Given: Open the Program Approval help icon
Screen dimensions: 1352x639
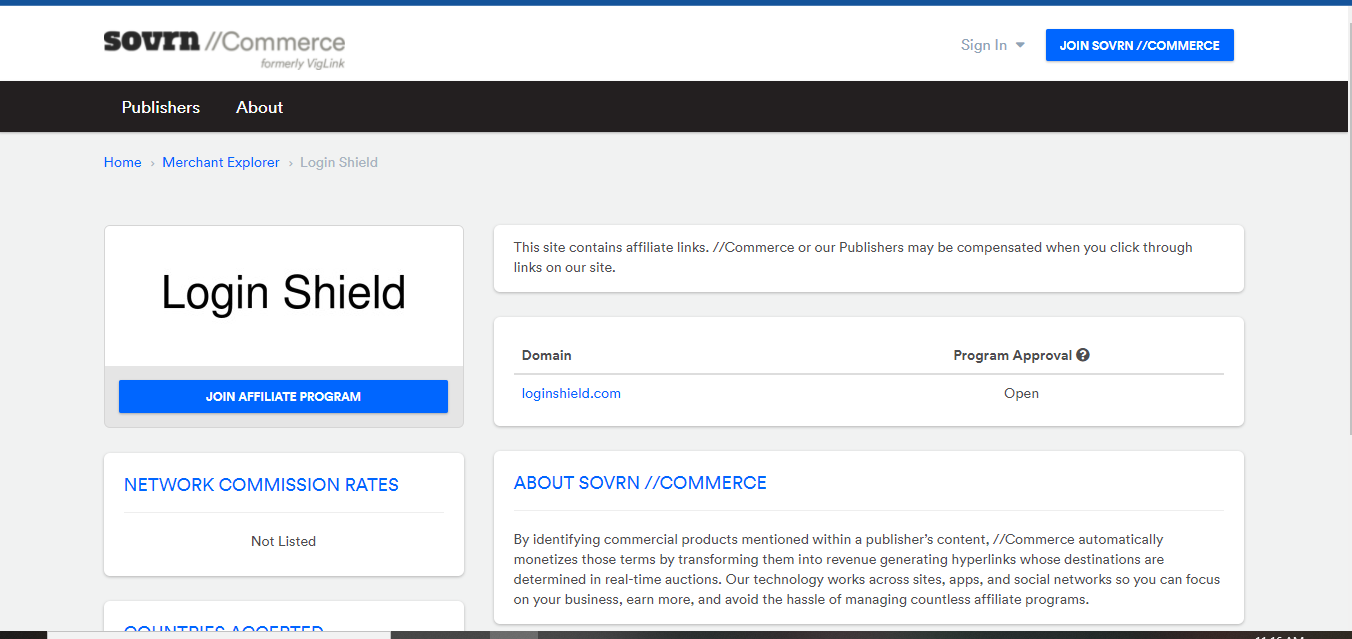Looking at the screenshot, I should tap(1083, 355).
